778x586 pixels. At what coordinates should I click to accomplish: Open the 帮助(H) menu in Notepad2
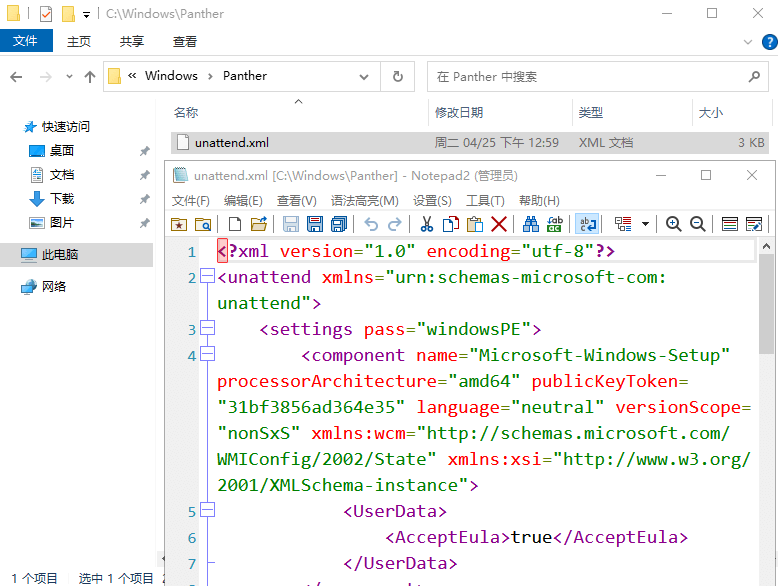(x=539, y=200)
